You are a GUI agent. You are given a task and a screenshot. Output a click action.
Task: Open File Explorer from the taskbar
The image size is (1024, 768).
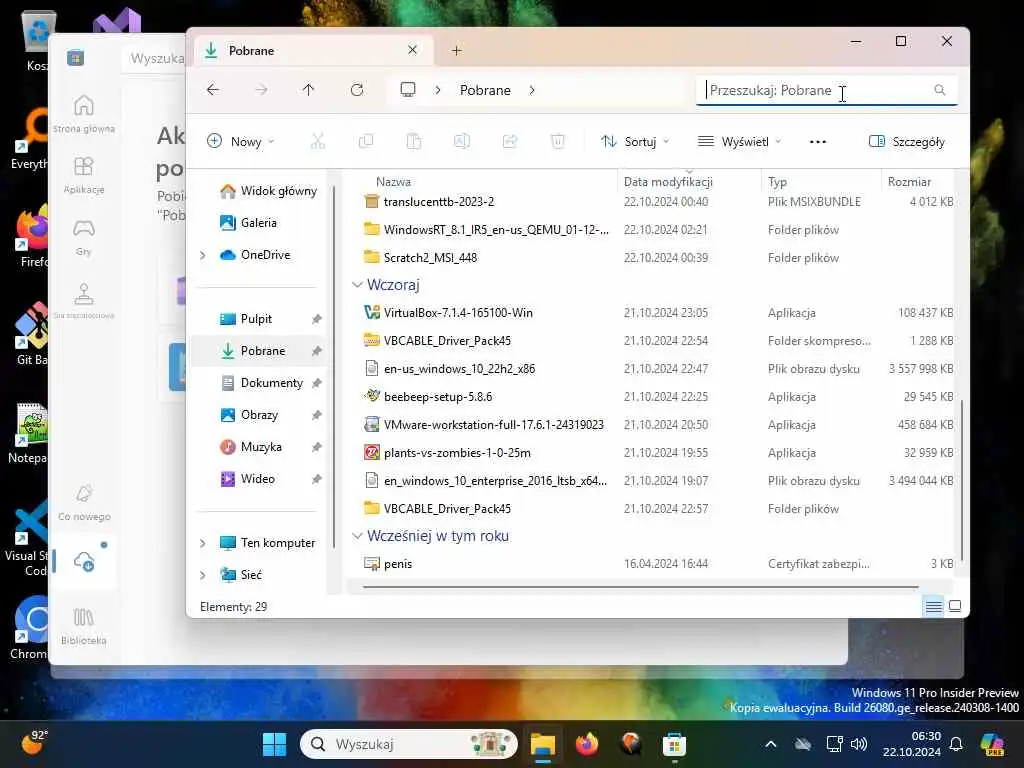pyautogui.click(x=543, y=744)
